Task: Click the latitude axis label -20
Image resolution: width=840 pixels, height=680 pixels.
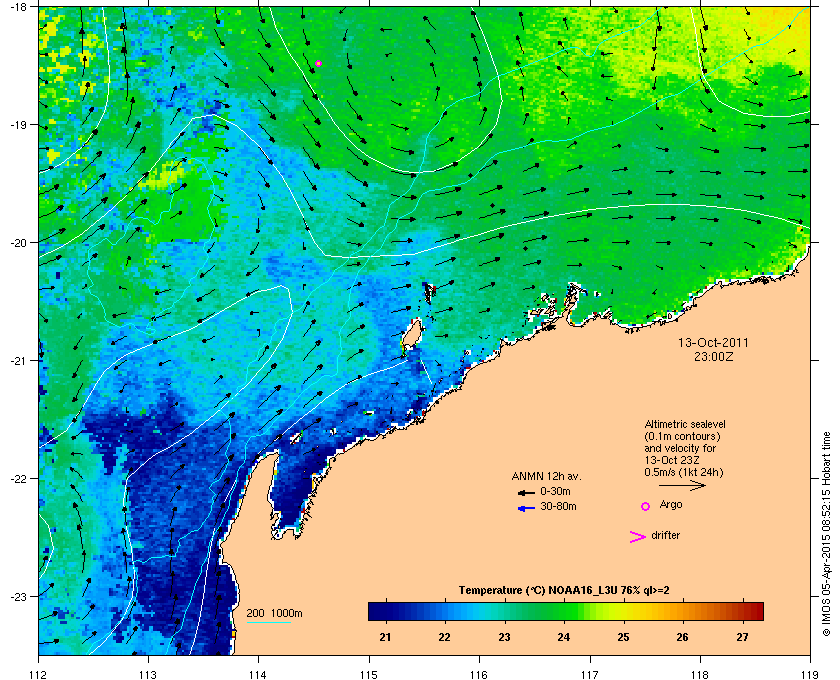Action: click(x=17, y=243)
